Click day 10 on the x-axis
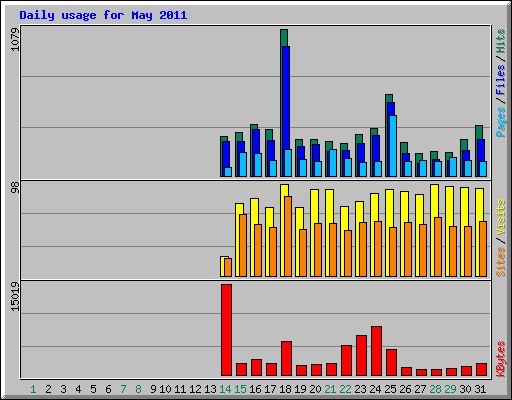This screenshot has width=512, height=400. tap(165, 389)
